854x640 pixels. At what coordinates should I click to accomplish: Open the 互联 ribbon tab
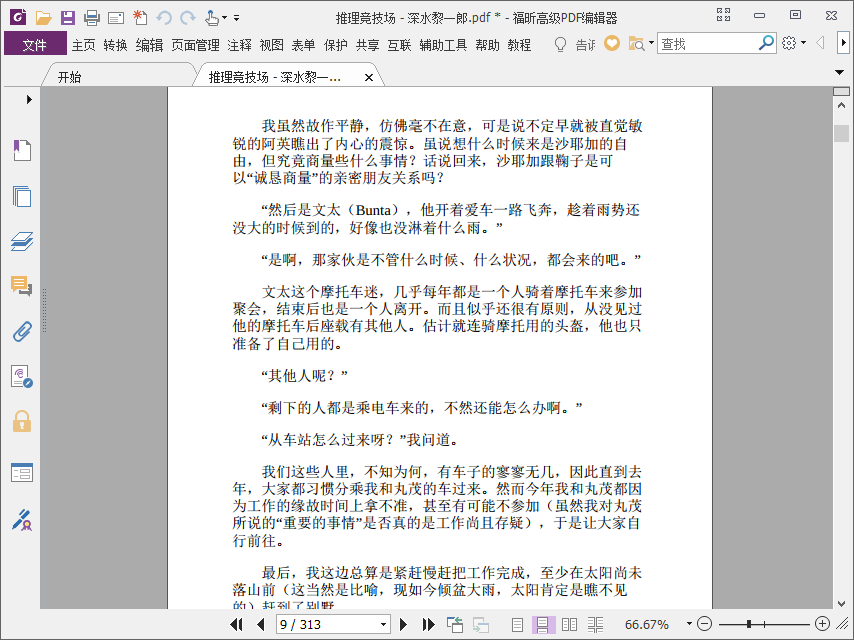coord(399,45)
